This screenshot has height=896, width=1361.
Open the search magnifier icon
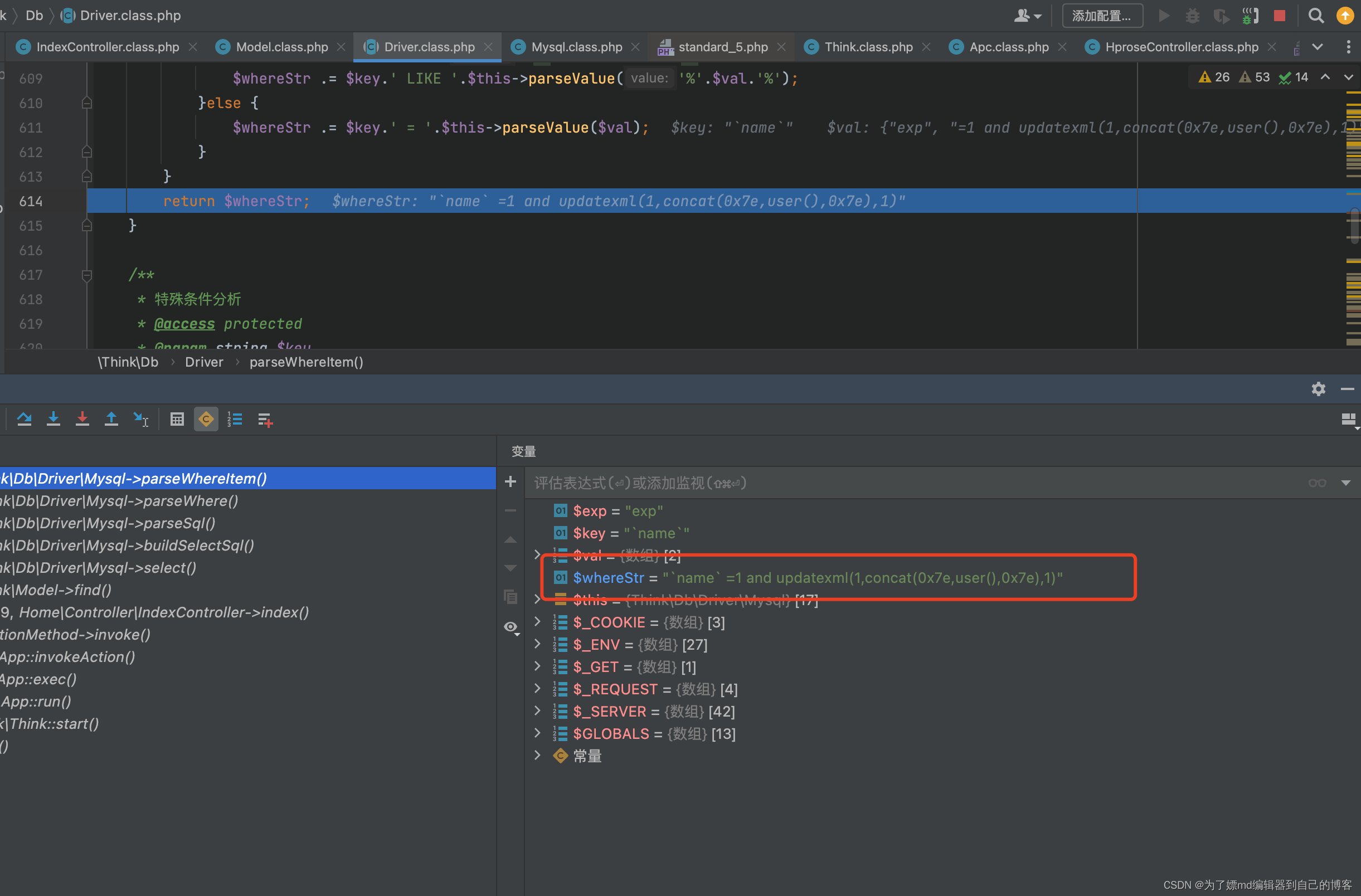(1316, 16)
